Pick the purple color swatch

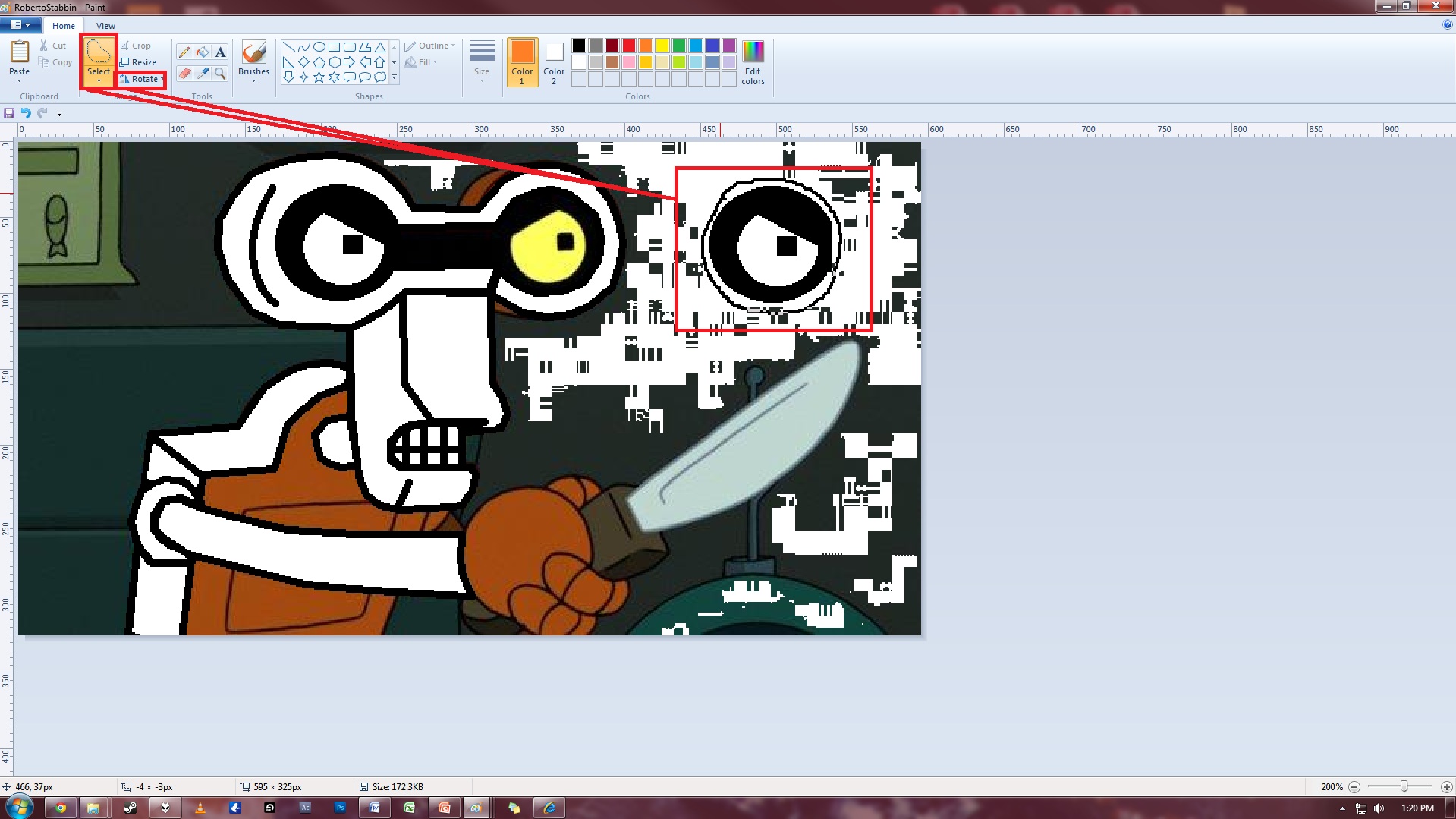(x=729, y=46)
